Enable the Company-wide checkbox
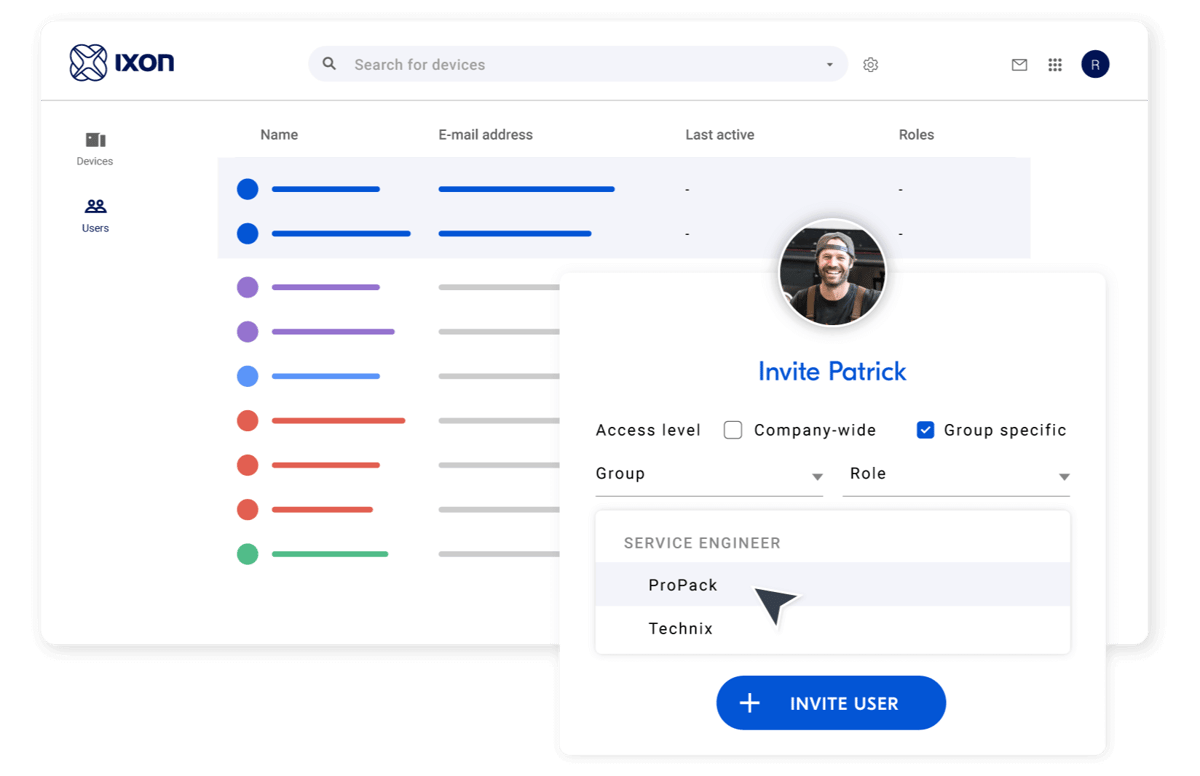Image resolution: width=1200 pixels, height=776 pixels. coord(733,430)
